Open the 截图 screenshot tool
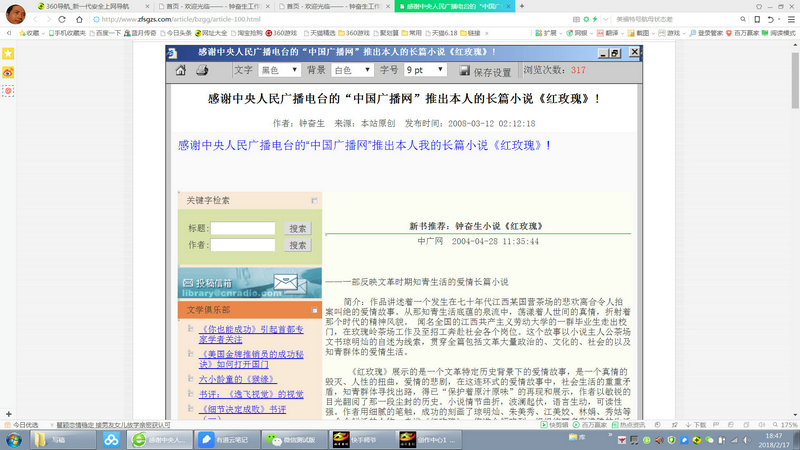 click(x=638, y=33)
